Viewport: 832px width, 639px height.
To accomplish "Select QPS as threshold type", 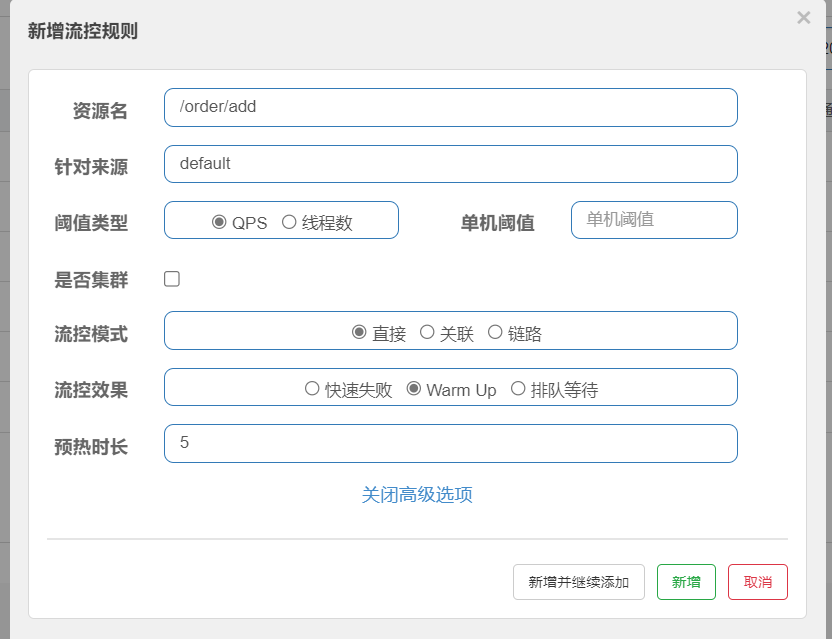I will pos(220,222).
